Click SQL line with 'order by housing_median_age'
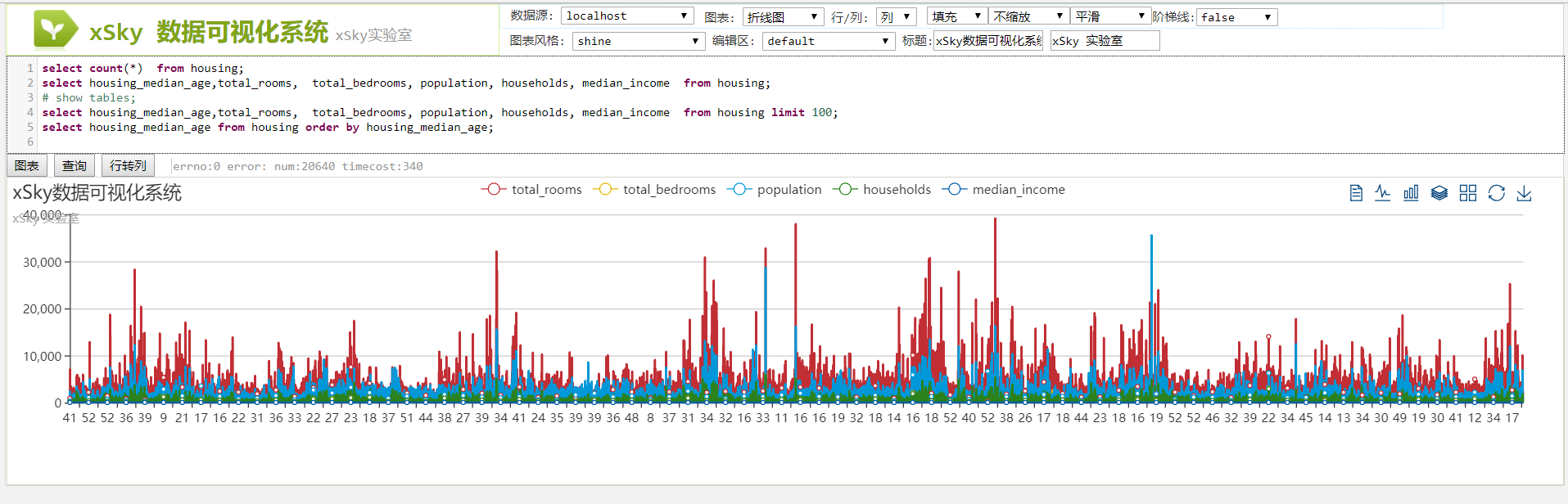 269,128
